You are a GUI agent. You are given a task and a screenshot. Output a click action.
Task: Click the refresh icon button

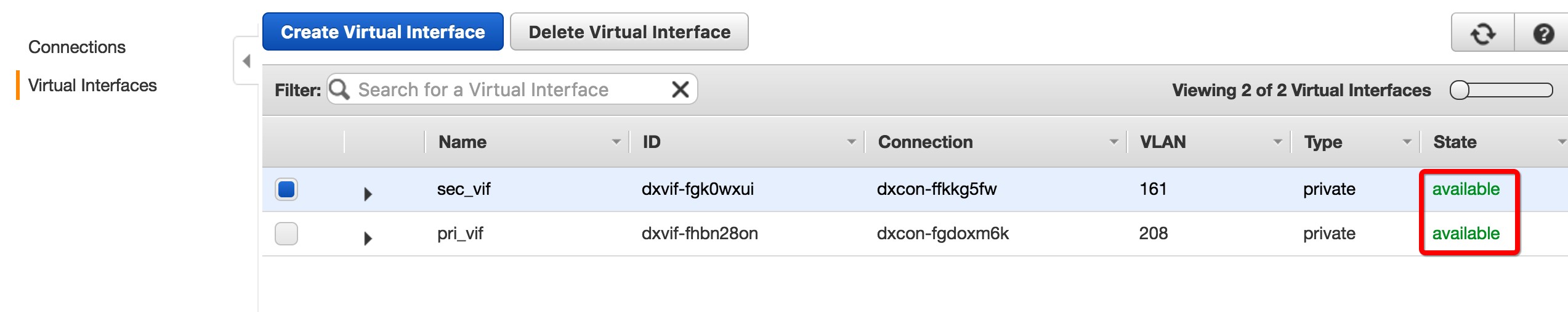(x=1482, y=33)
